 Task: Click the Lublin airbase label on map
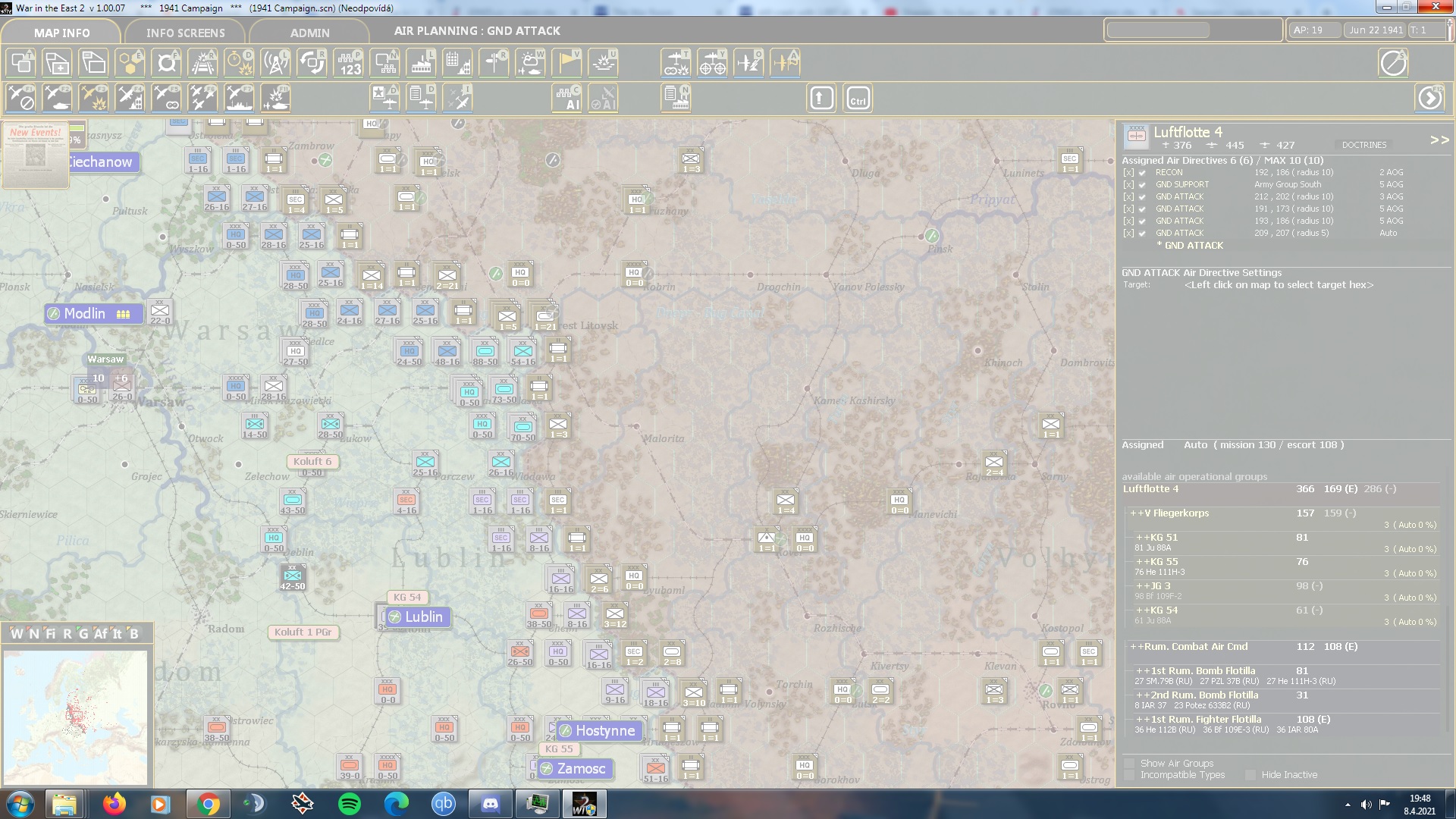(416, 617)
